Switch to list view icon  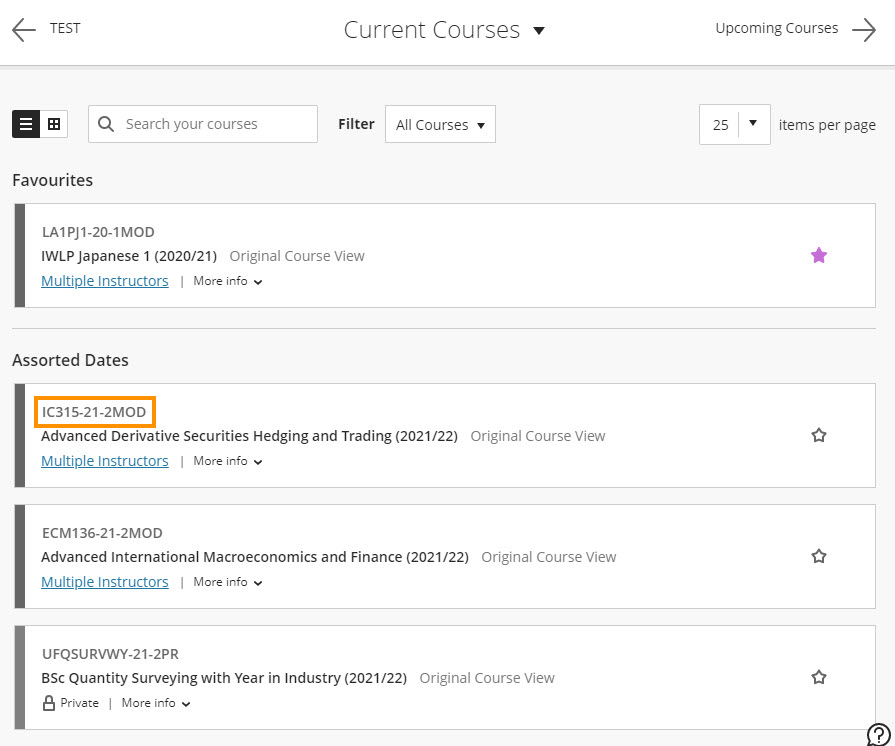[26, 124]
